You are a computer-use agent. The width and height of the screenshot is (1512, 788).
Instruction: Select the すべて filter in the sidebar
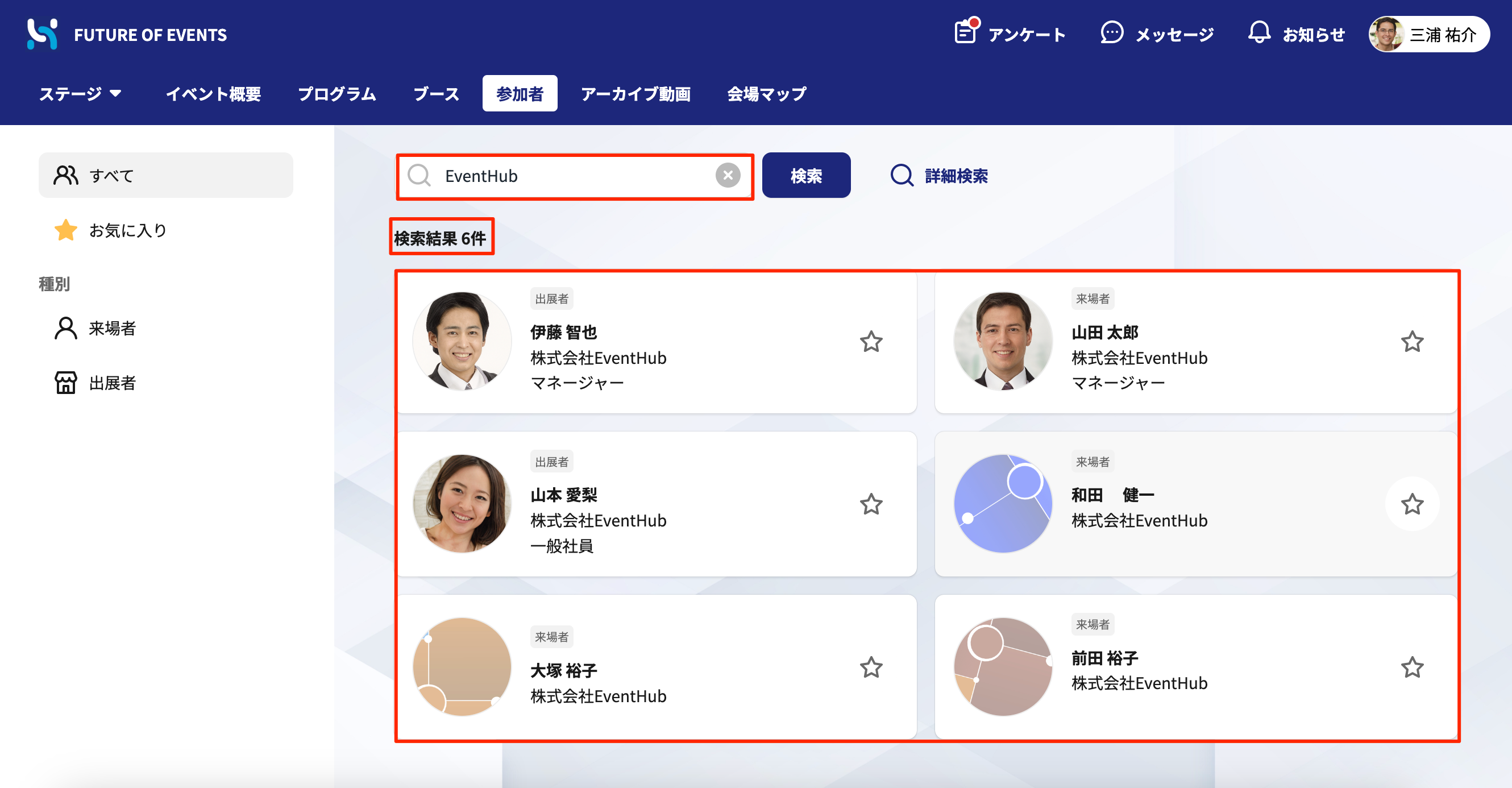(x=165, y=175)
